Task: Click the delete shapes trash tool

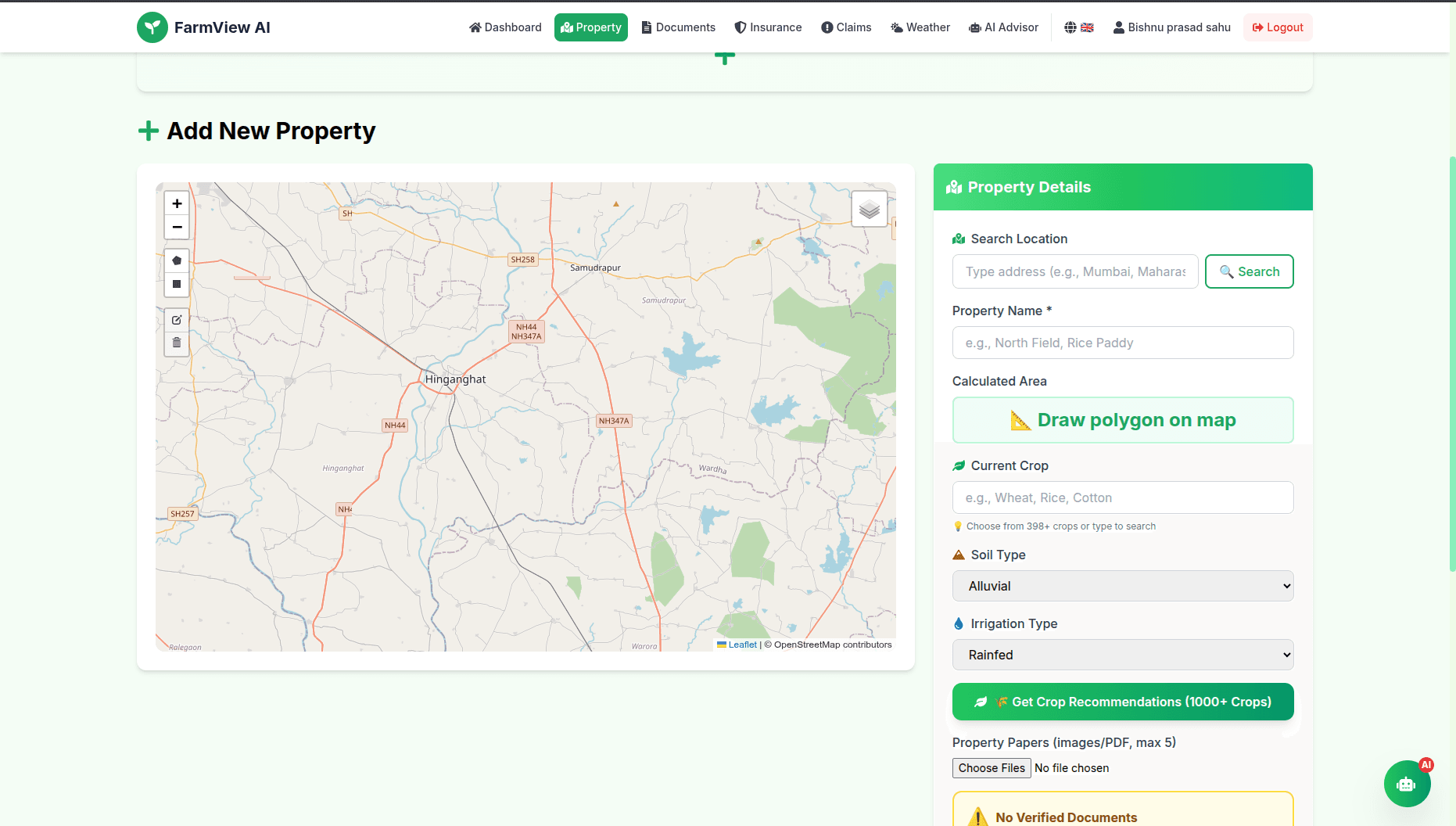Action: click(x=177, y=342)
